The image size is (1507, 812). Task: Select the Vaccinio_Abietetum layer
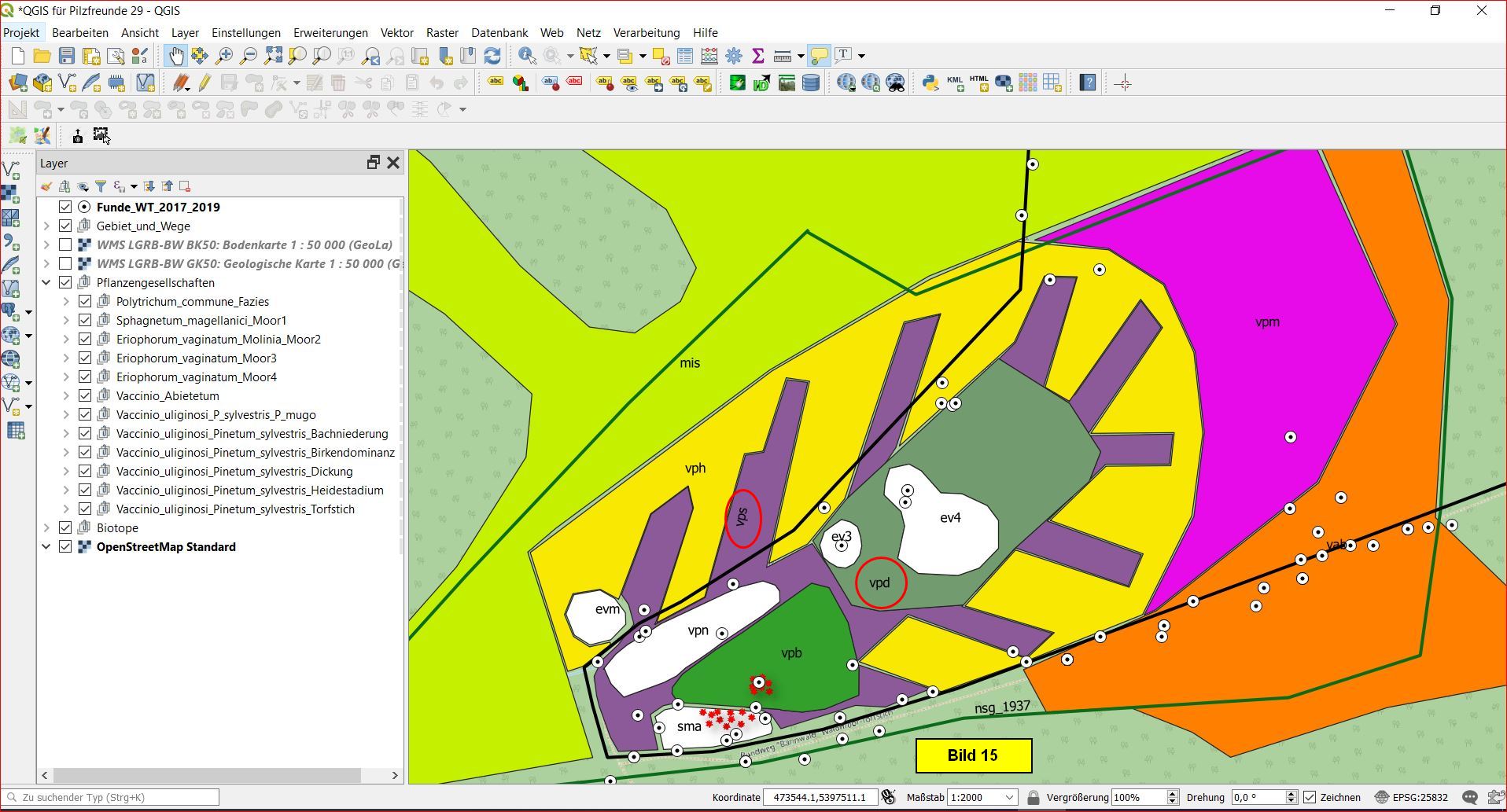pyautogui.click(x=168, y=396)
